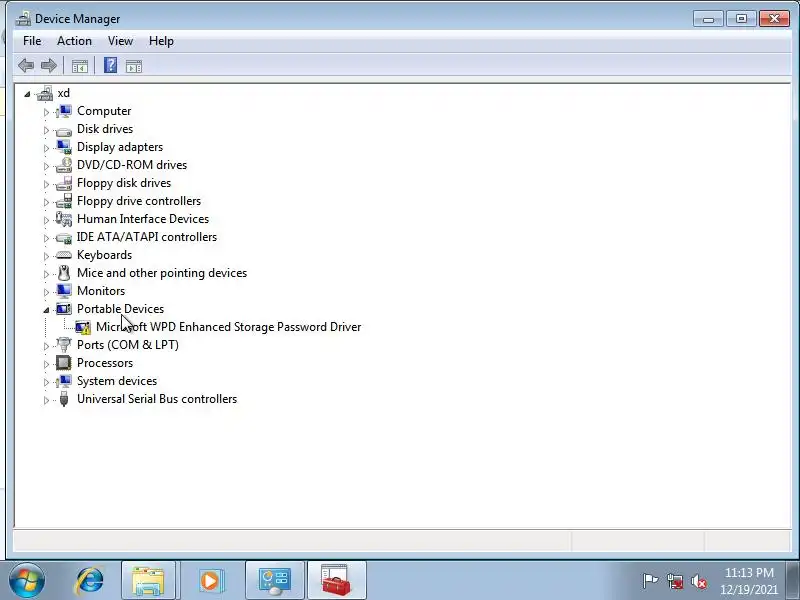This screenshot has height=600, width=800.
Task: Click the Floppy drive controllers icon
Action: [x=64, y=201]
